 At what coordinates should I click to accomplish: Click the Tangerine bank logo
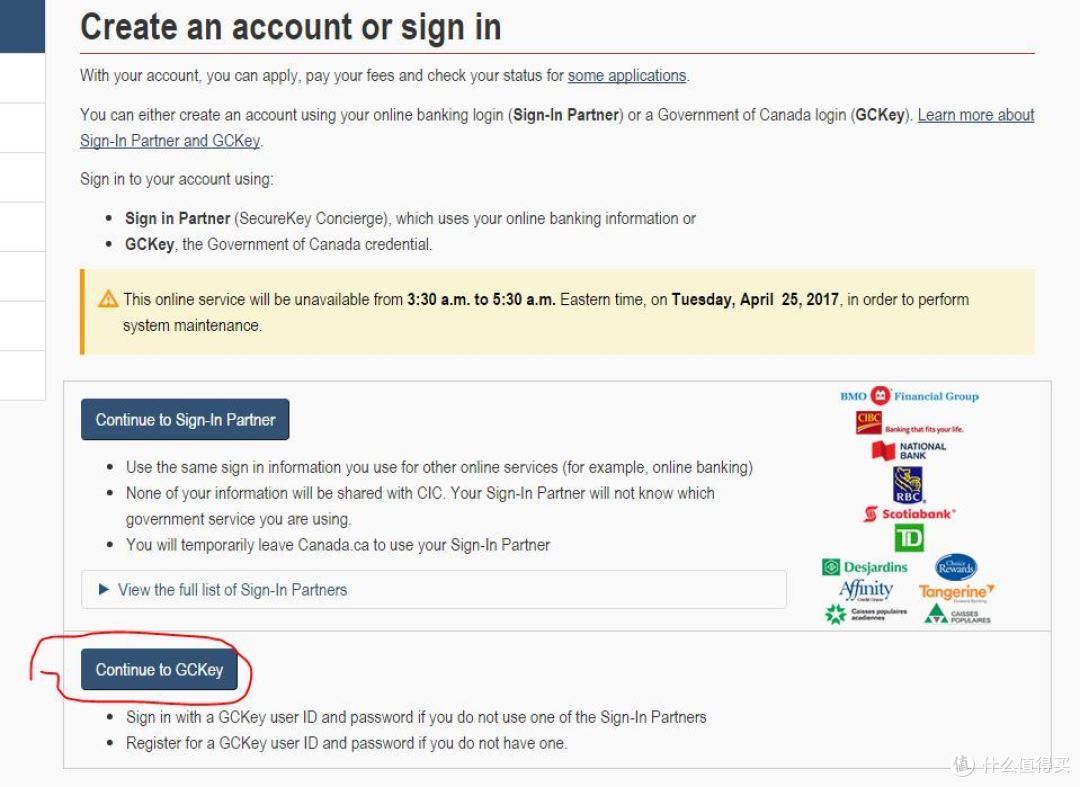957,592
